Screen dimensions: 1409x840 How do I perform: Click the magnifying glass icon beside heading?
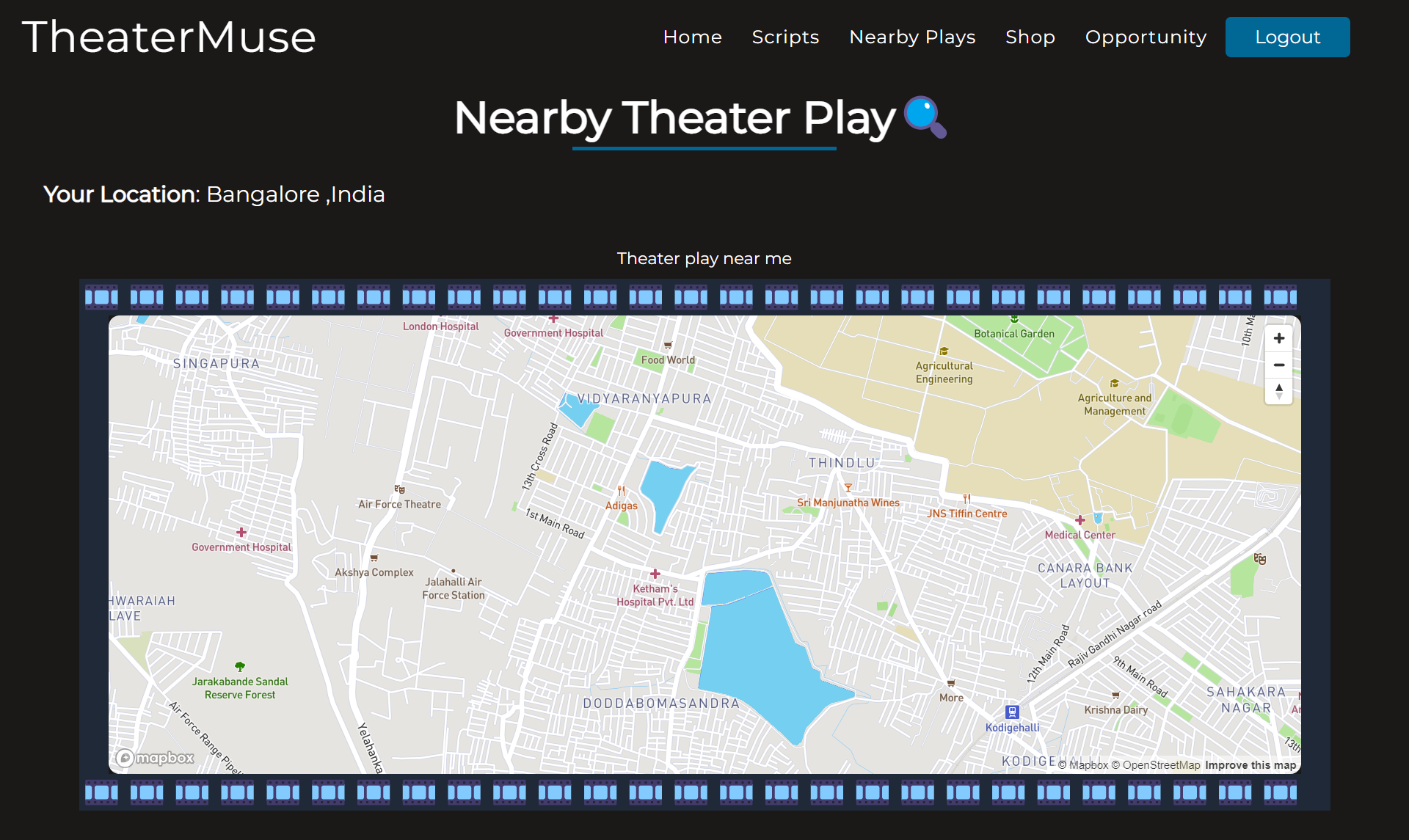(x=925, y=117)
